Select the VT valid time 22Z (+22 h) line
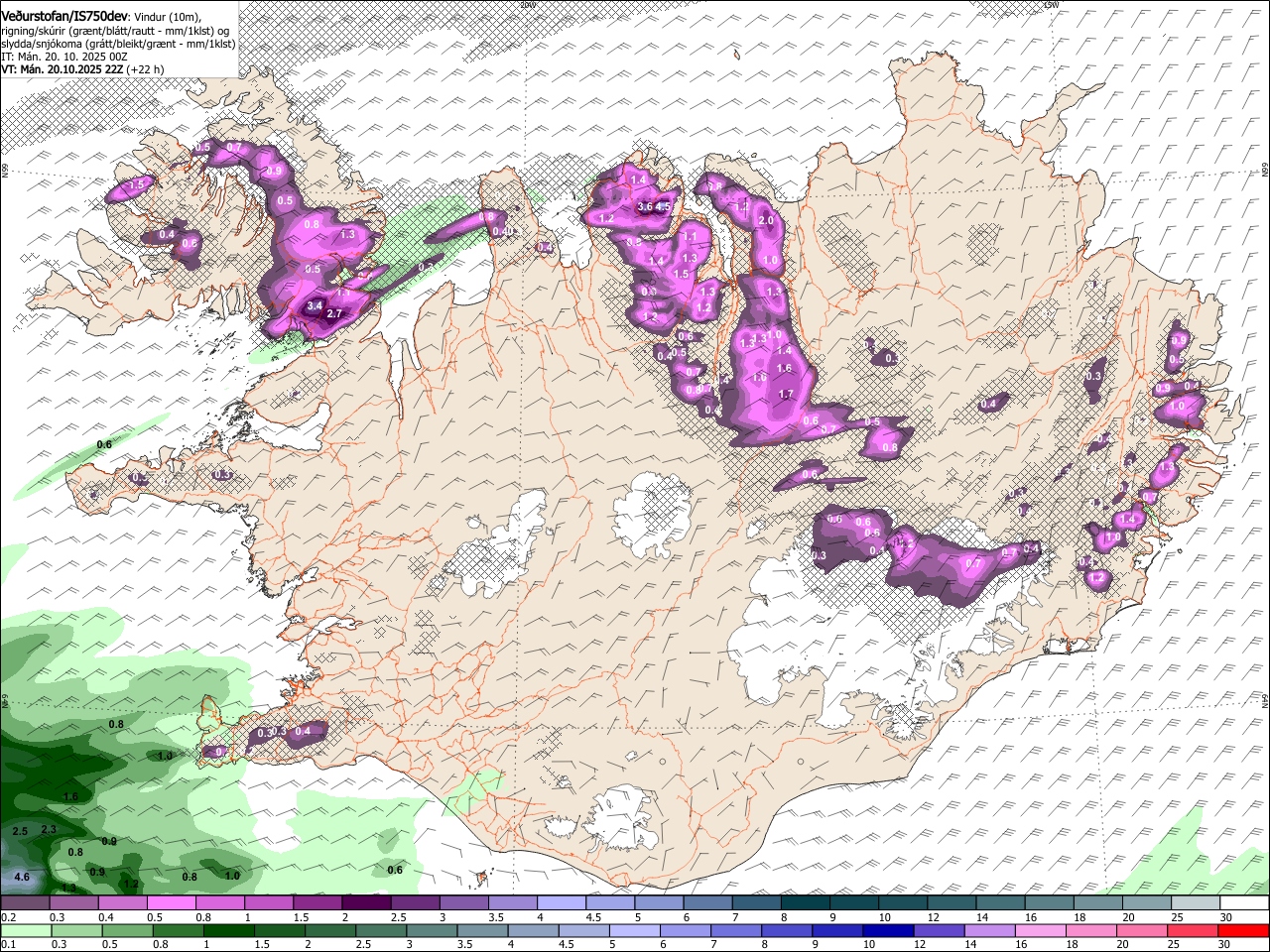The height and width of the screenshot is (952, 1270). pos(82,69)
